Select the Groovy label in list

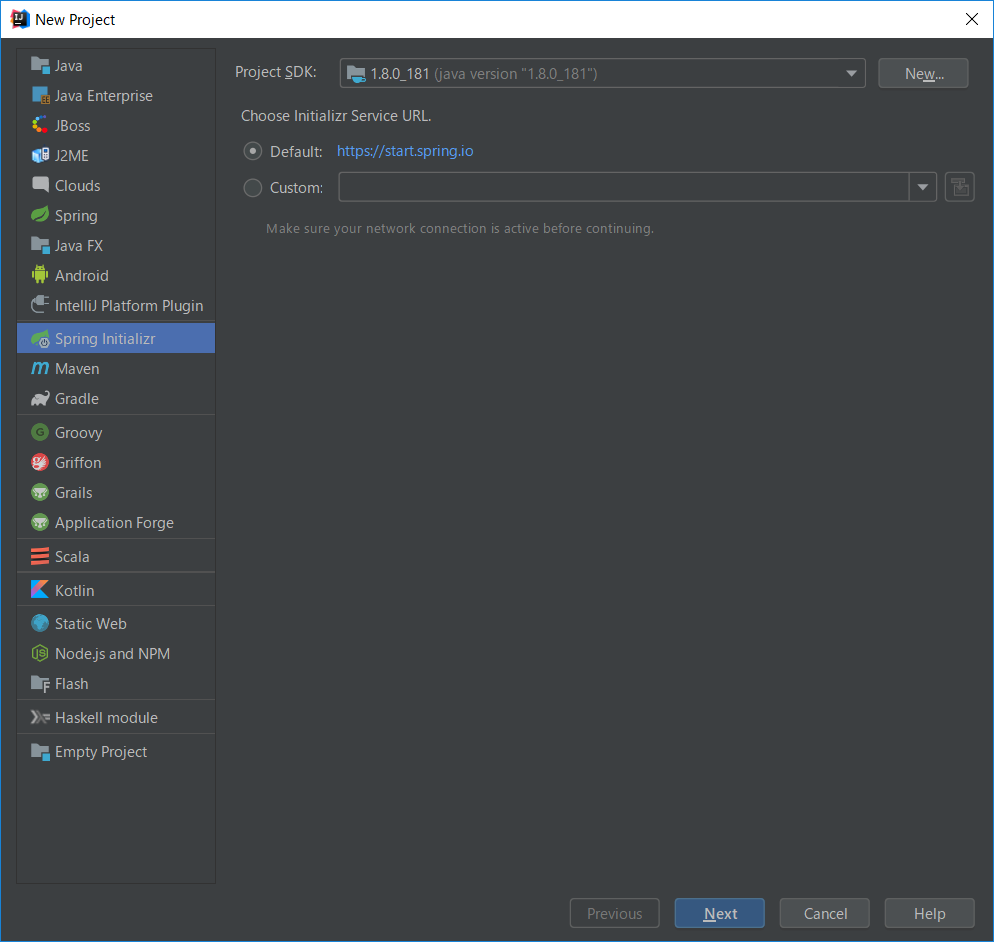(79, 433)
